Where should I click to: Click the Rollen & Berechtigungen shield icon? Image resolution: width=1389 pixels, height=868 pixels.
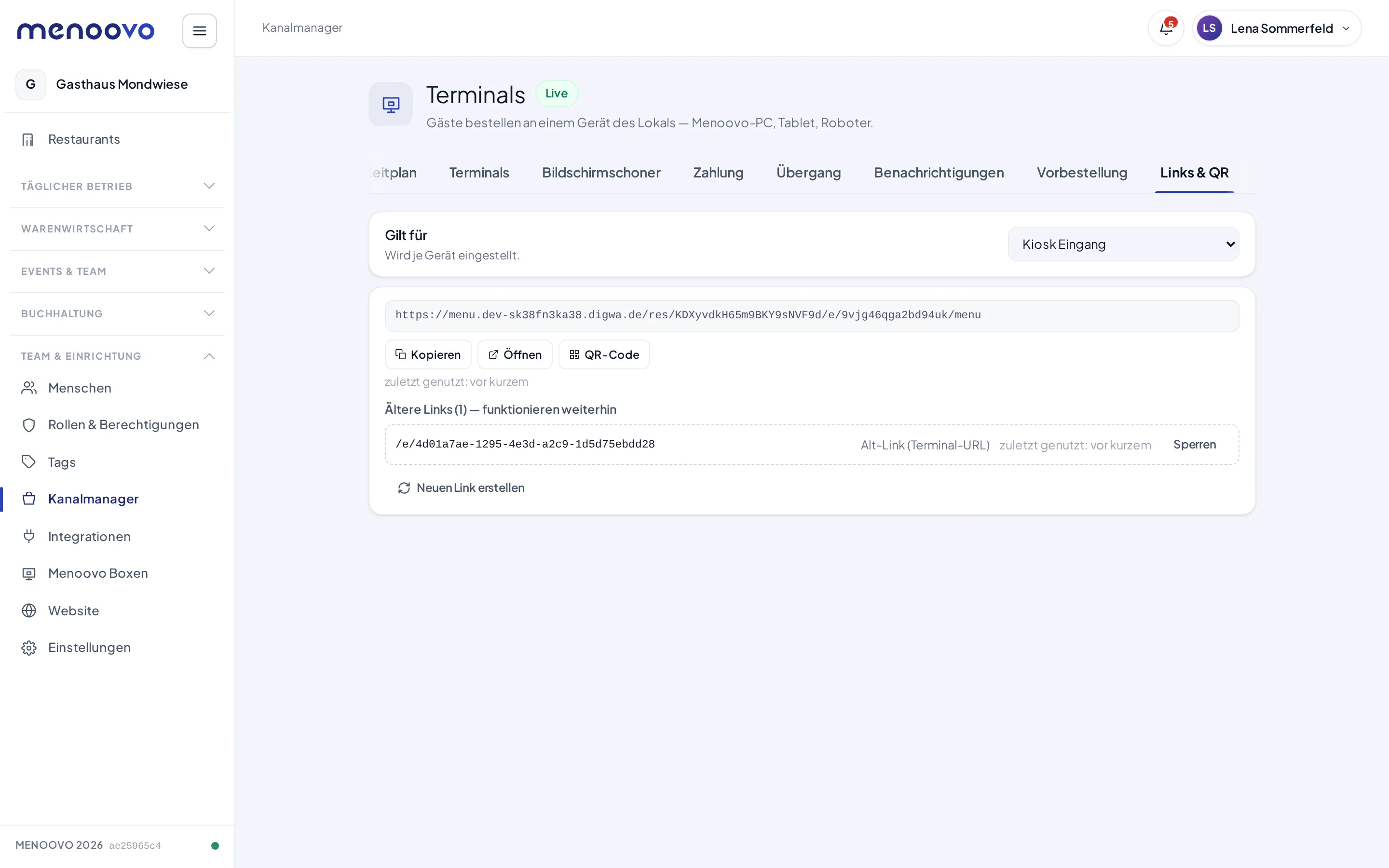(29, 425)
